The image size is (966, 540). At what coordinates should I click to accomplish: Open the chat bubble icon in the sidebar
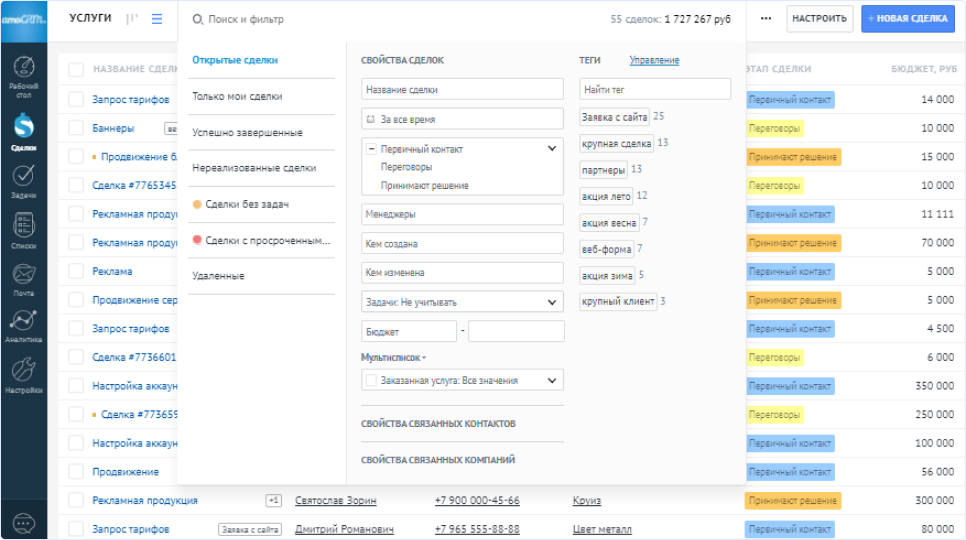23,523
